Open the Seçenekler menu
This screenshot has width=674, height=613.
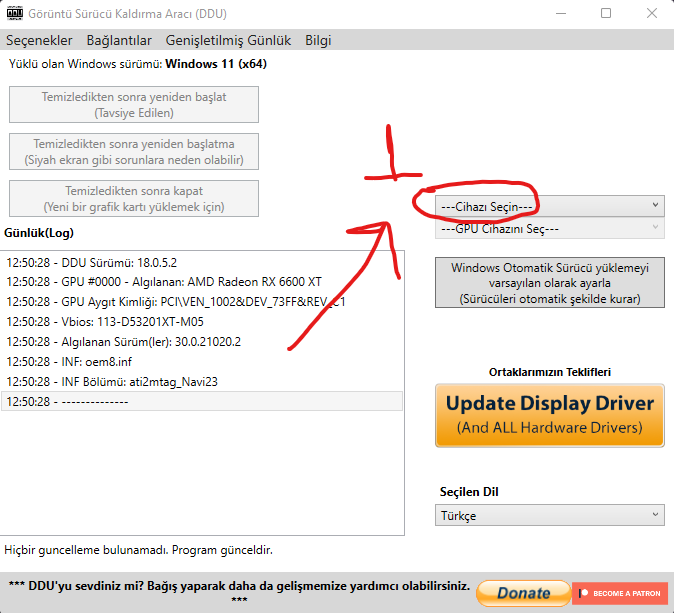39,40
